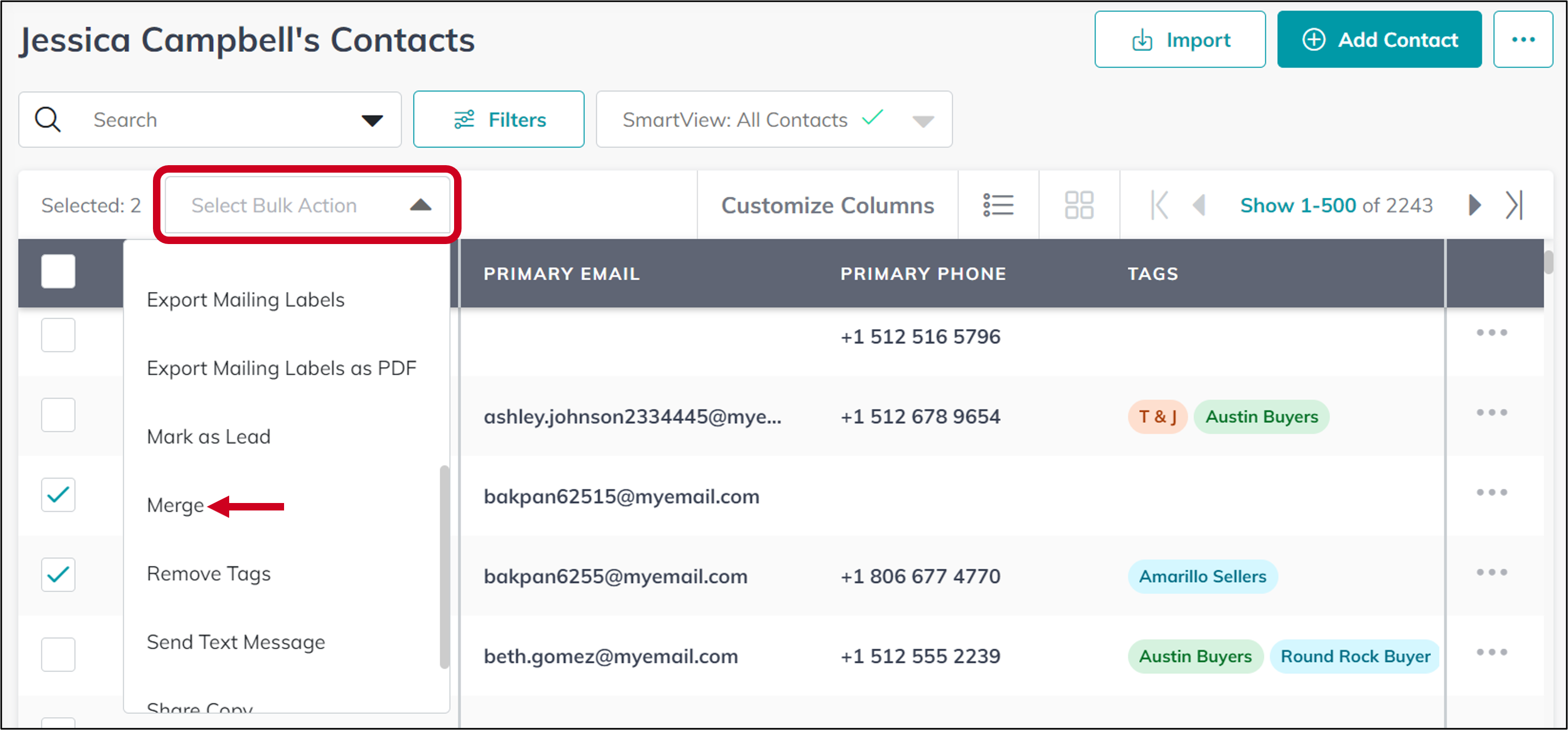Select Mark as Lead action
This screenshot has width=1568, height=730.
[x=208, y=437]
